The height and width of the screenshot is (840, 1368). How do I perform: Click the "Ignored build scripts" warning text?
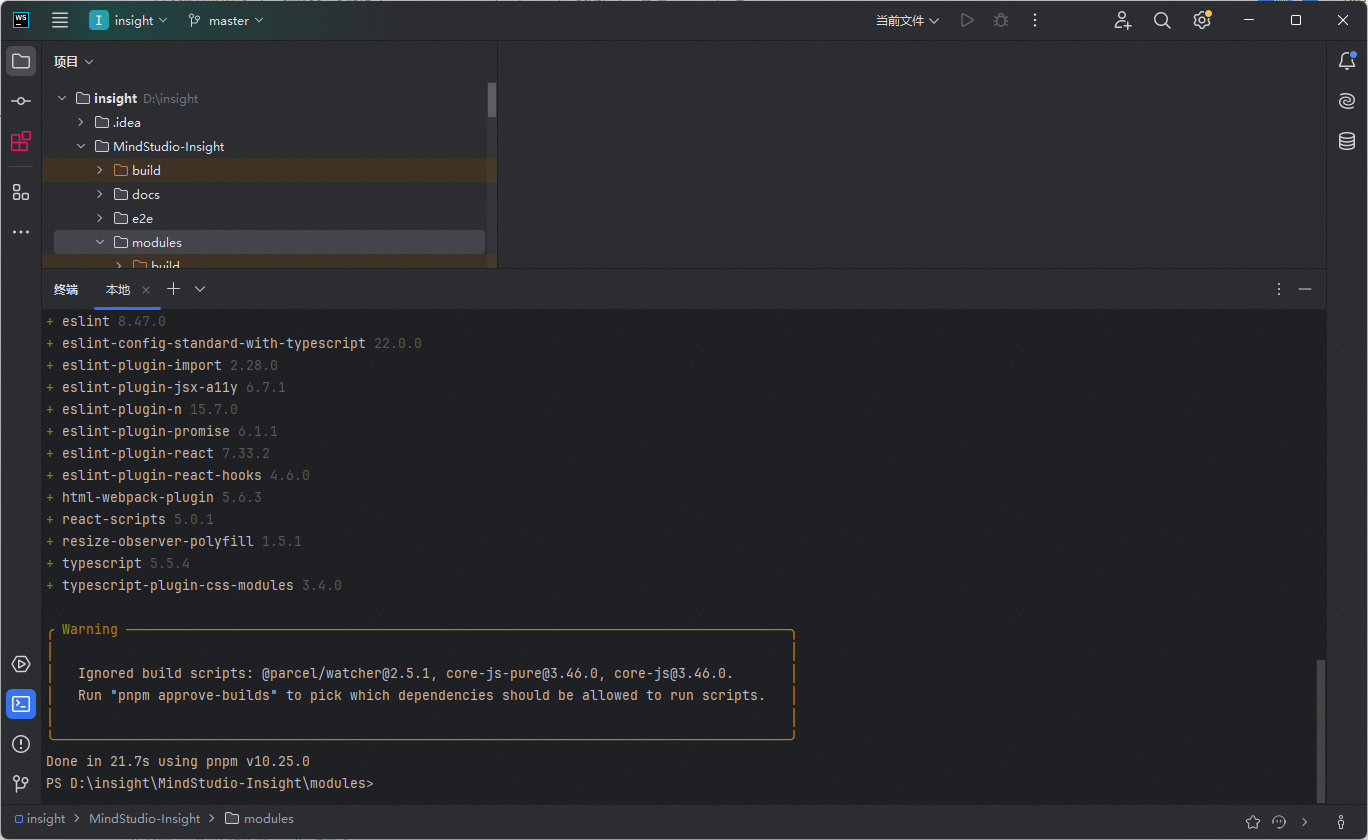coord(406,673)
